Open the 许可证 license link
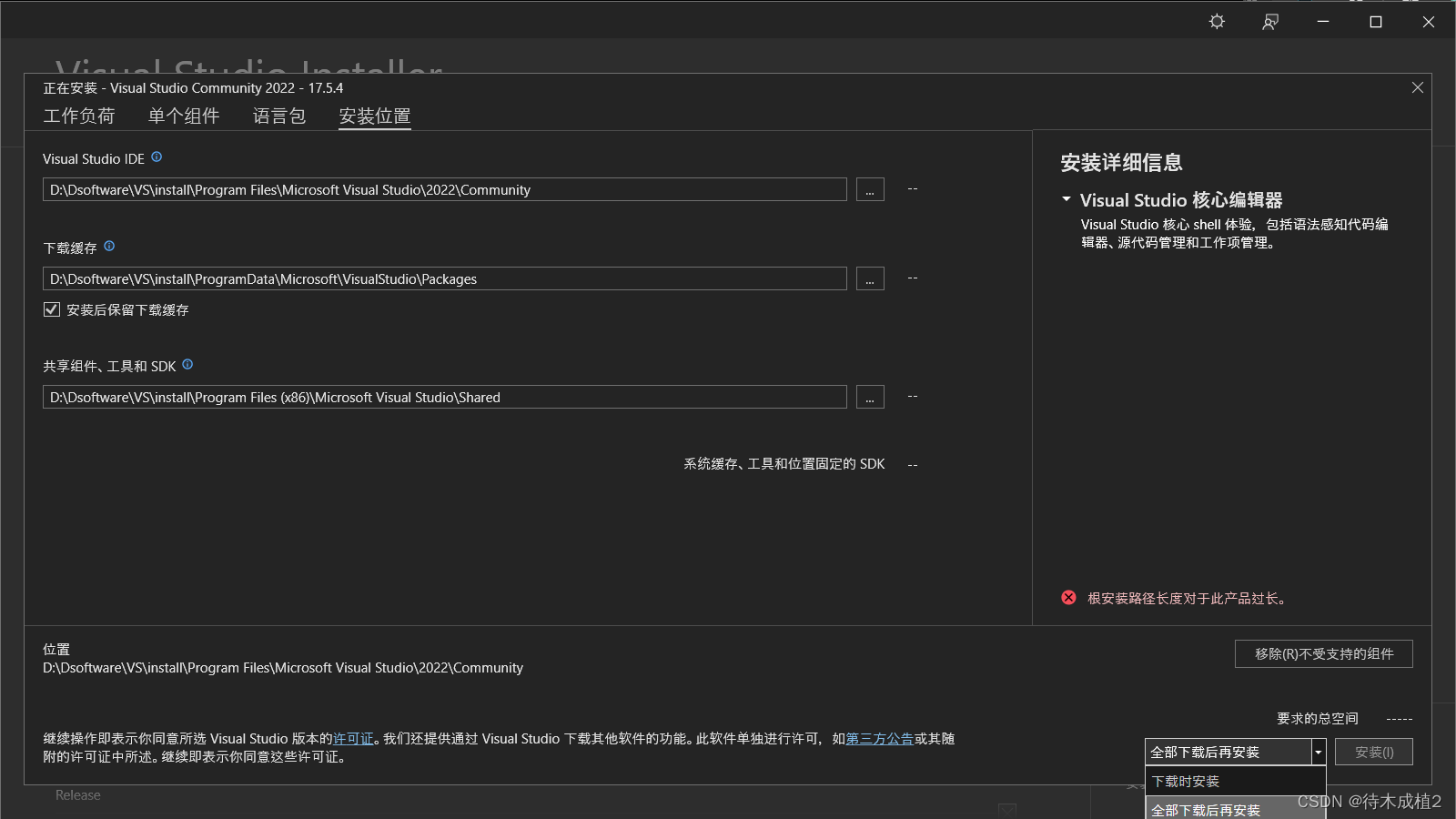 point(354,739)
